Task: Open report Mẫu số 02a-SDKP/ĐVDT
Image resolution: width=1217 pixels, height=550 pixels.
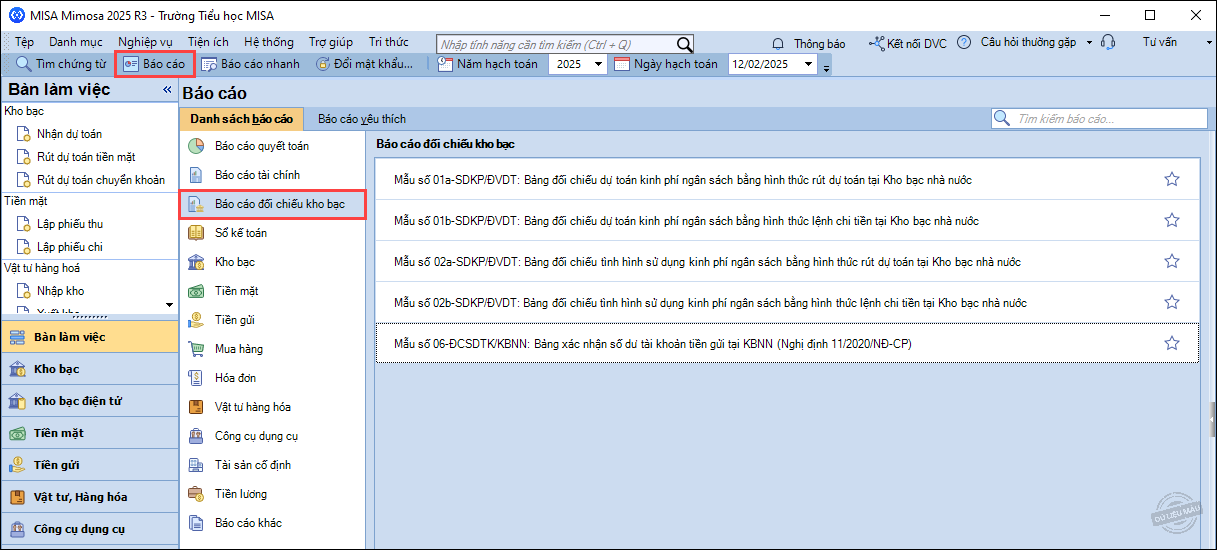Action: tap(787, 262)
